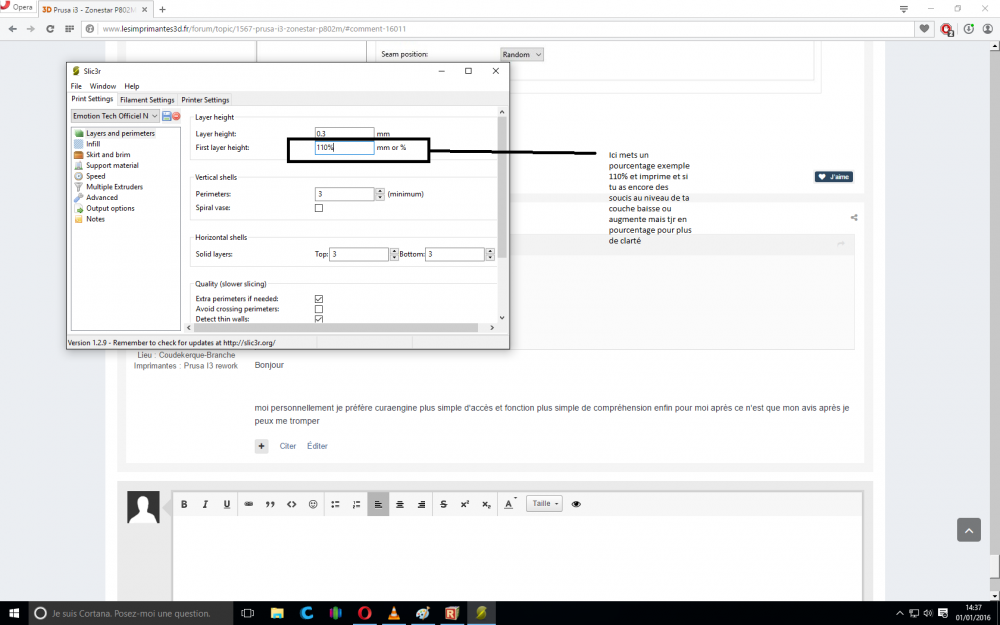
Task: Select Skirt and brim in the list
Action: point(108,155)
